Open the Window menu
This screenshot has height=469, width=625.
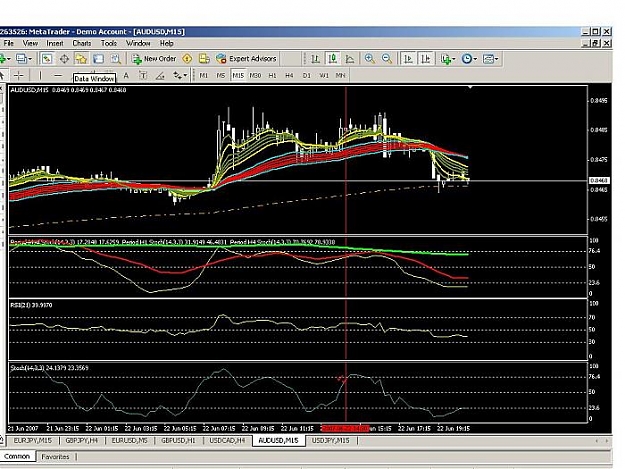point(138,43)
